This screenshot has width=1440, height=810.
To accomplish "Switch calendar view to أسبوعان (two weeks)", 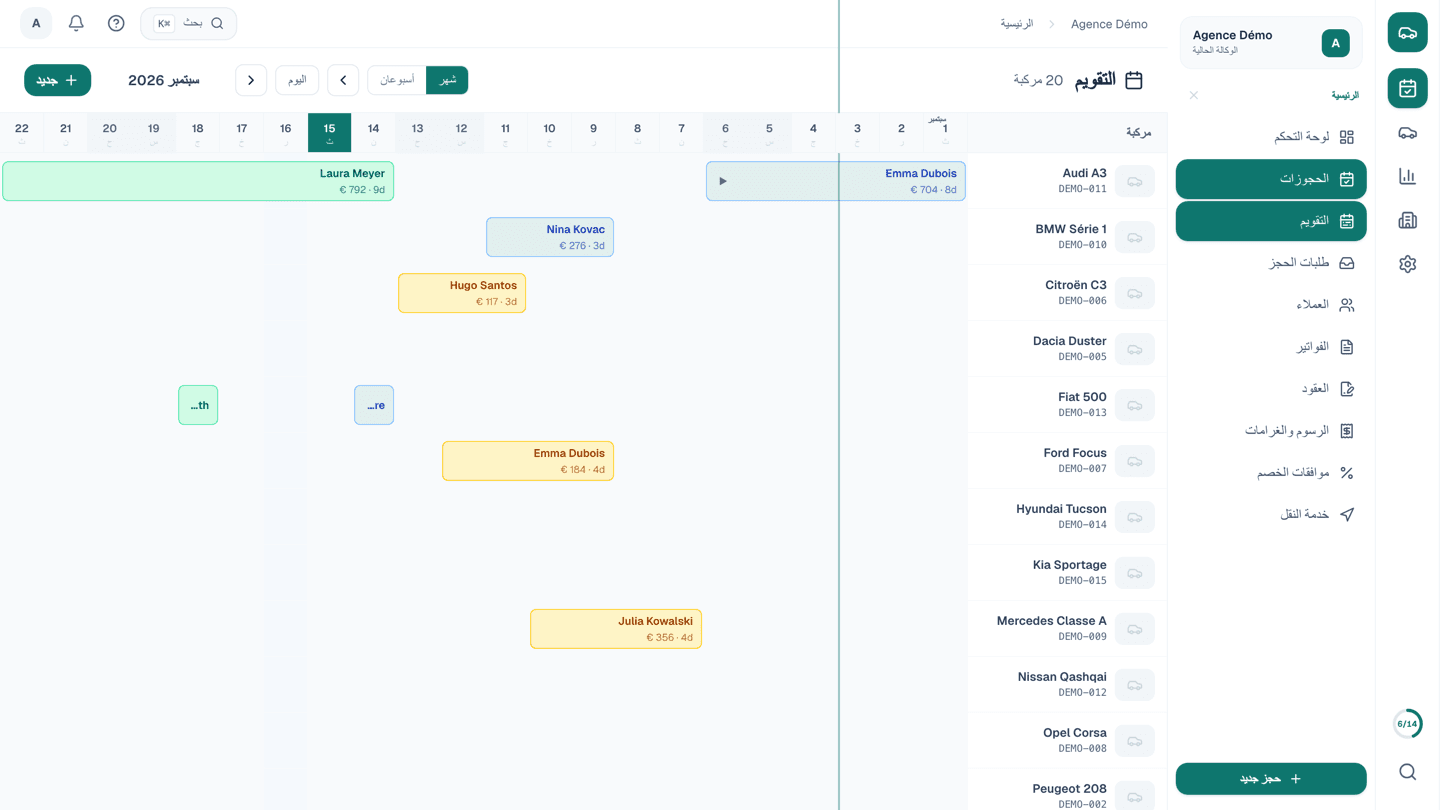I will [x=397, y=80].
